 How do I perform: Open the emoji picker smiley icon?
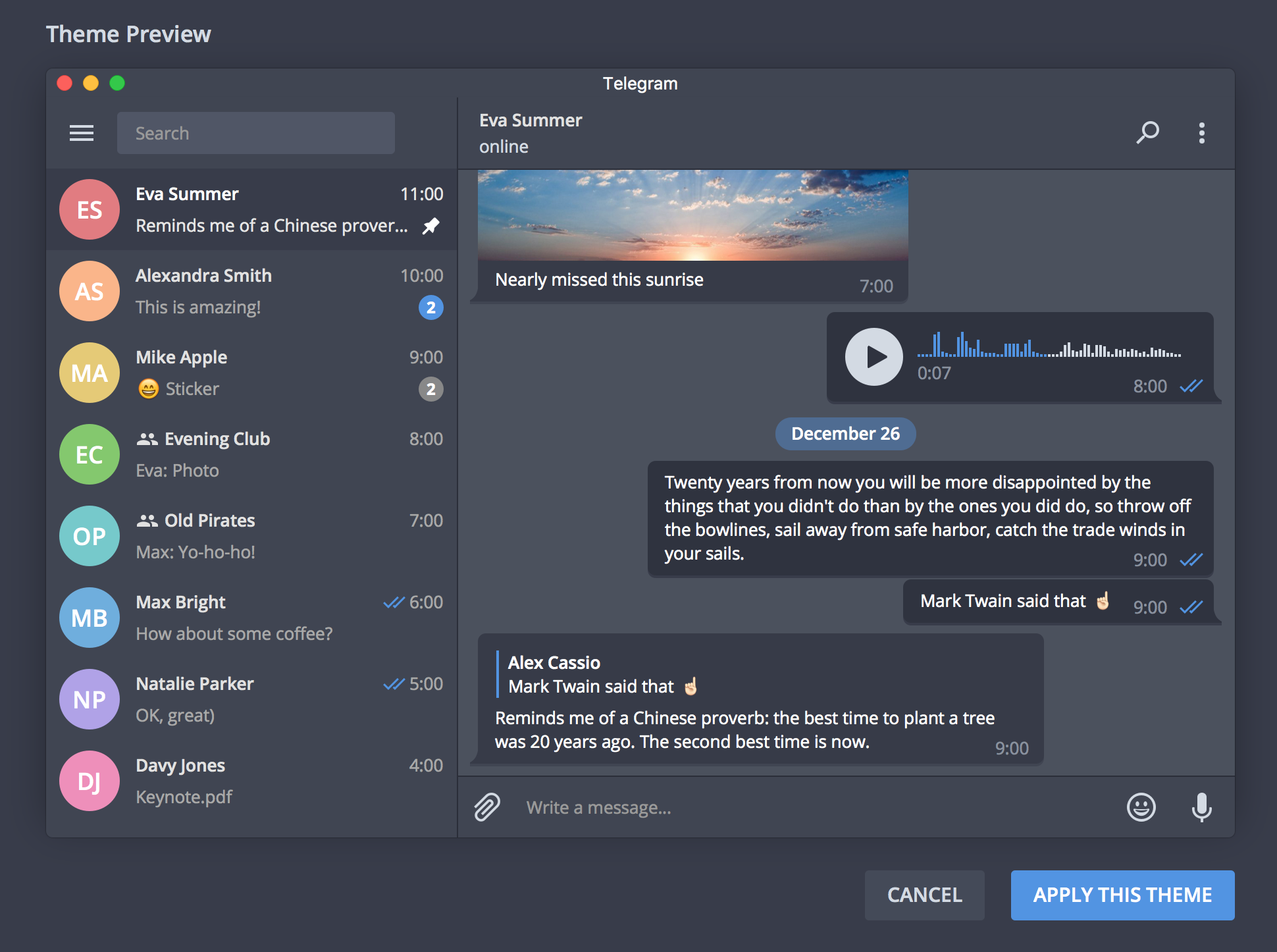(1141, 807)
